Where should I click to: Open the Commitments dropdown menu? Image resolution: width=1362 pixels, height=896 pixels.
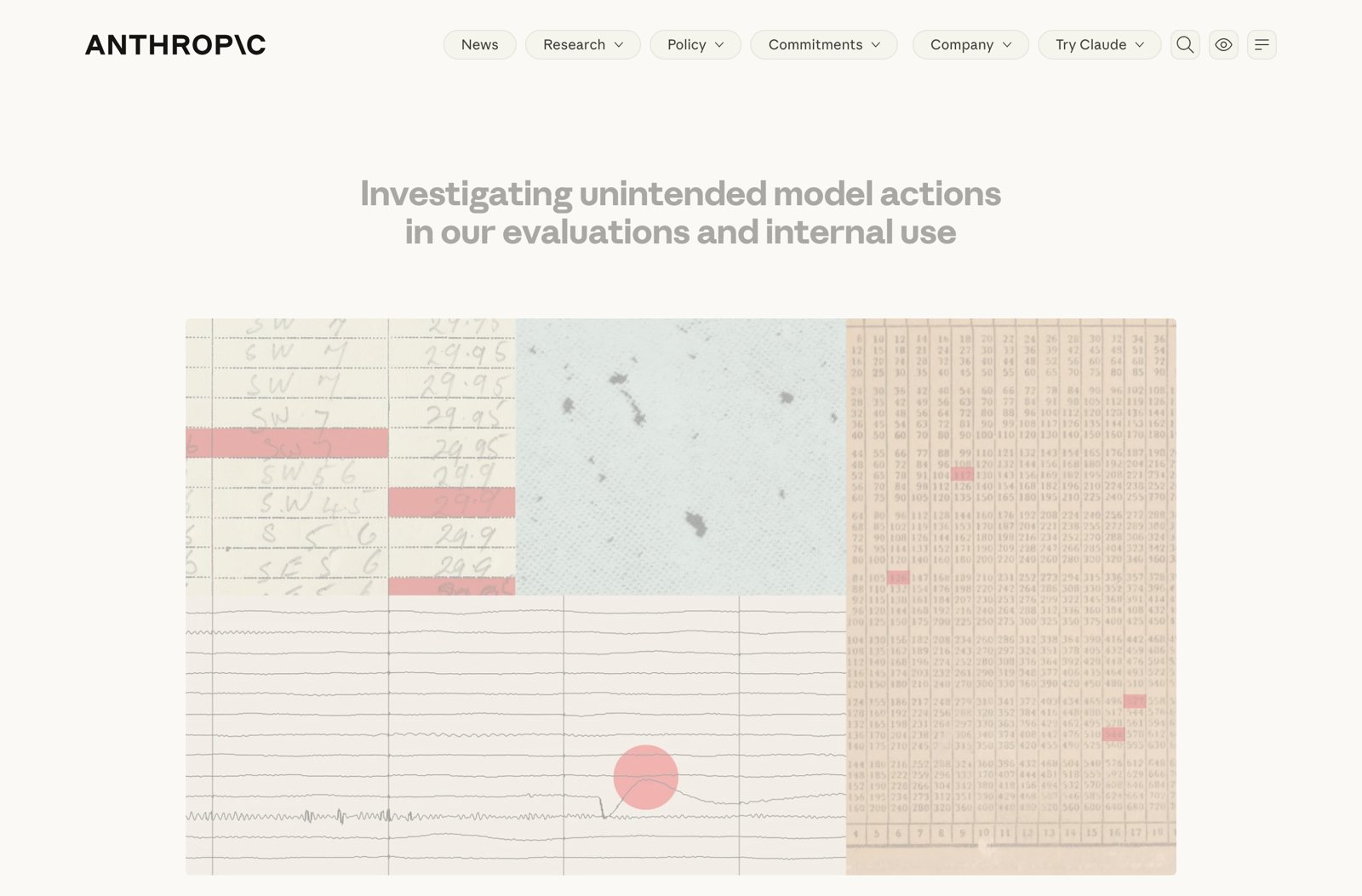(824, 44)
